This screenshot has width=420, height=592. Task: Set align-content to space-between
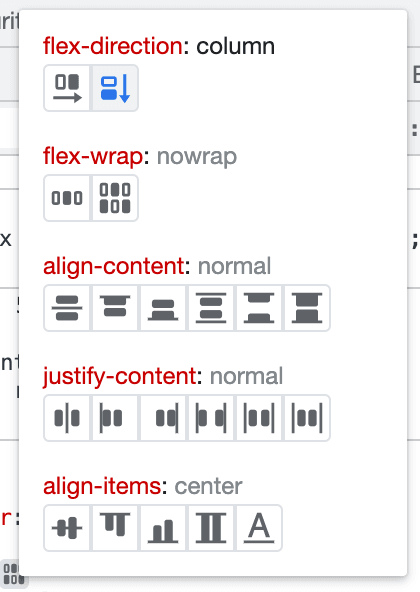click(x=259, y=308)
